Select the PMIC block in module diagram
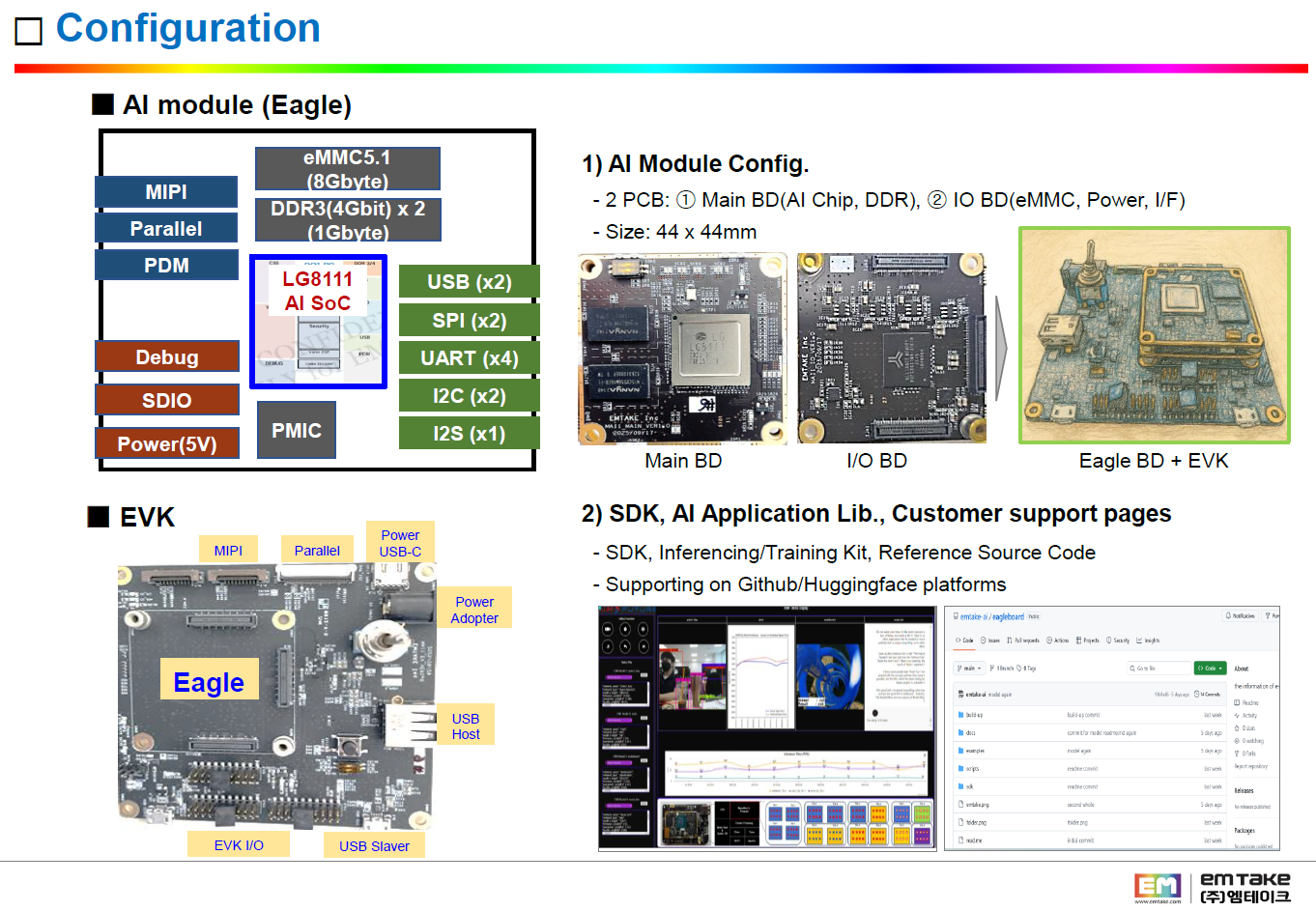 (297, 430)
